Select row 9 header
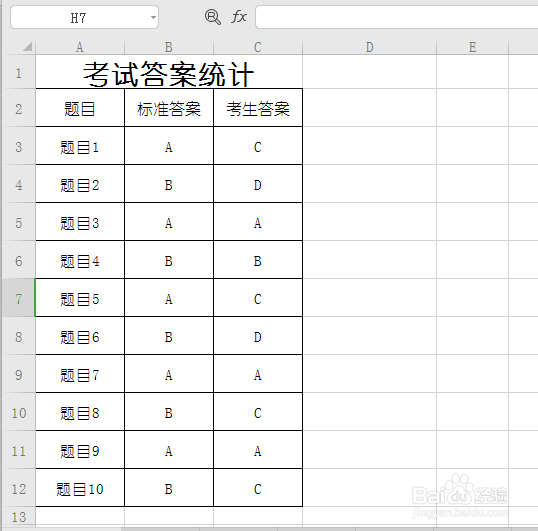This screenshot has width=538, height=531. [19, 375]
